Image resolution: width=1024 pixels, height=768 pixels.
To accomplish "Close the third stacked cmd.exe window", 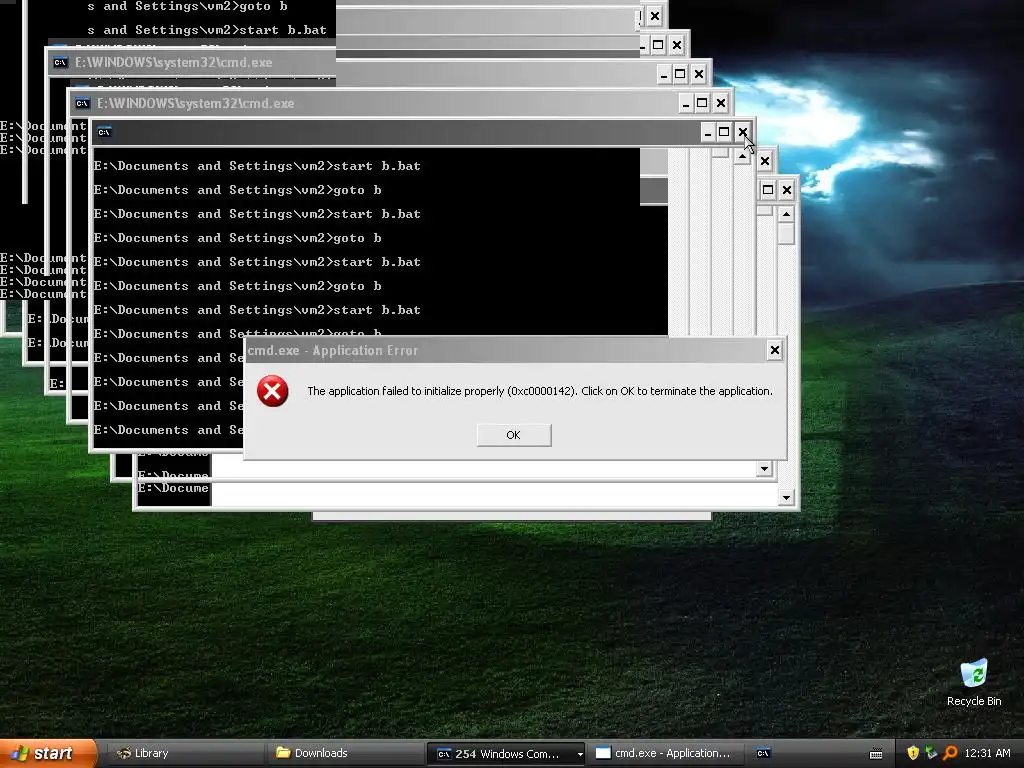I will (x=699, y=74).
